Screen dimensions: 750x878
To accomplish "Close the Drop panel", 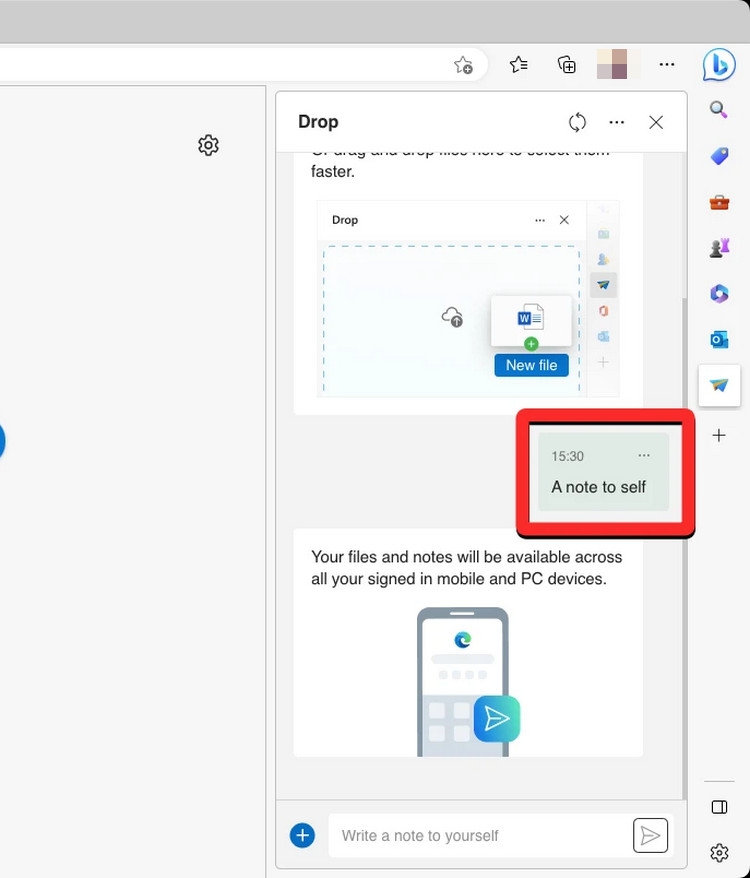I will point(656,122).
